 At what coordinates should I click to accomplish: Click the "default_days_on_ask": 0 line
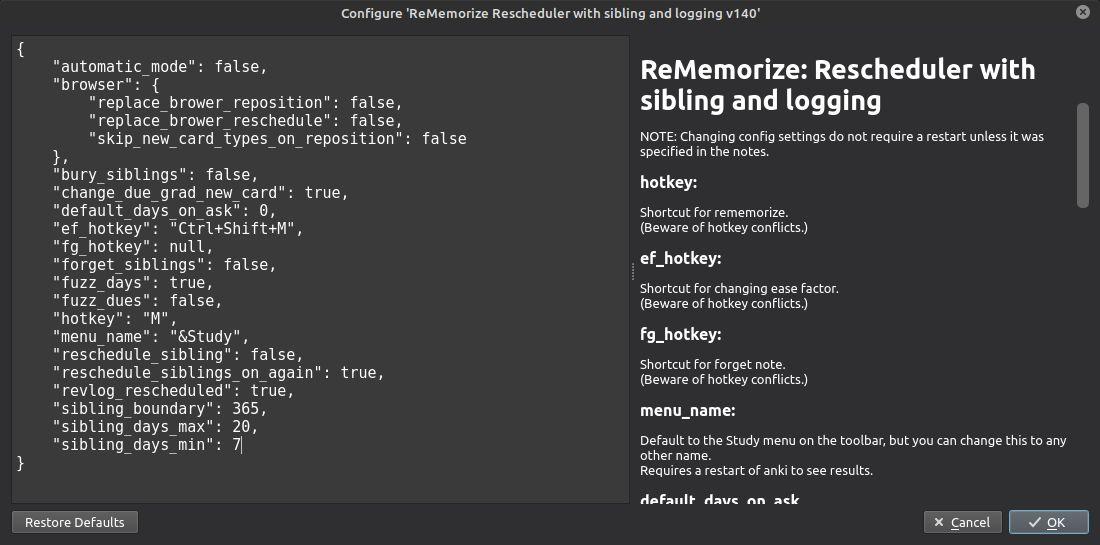pos(165,210)
